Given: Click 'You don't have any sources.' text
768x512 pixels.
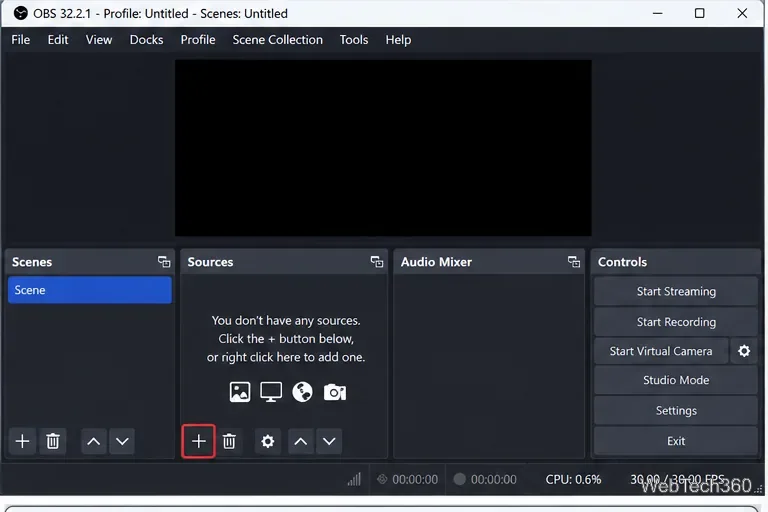Looking at the screenshot, I should (x=286, y=320).
